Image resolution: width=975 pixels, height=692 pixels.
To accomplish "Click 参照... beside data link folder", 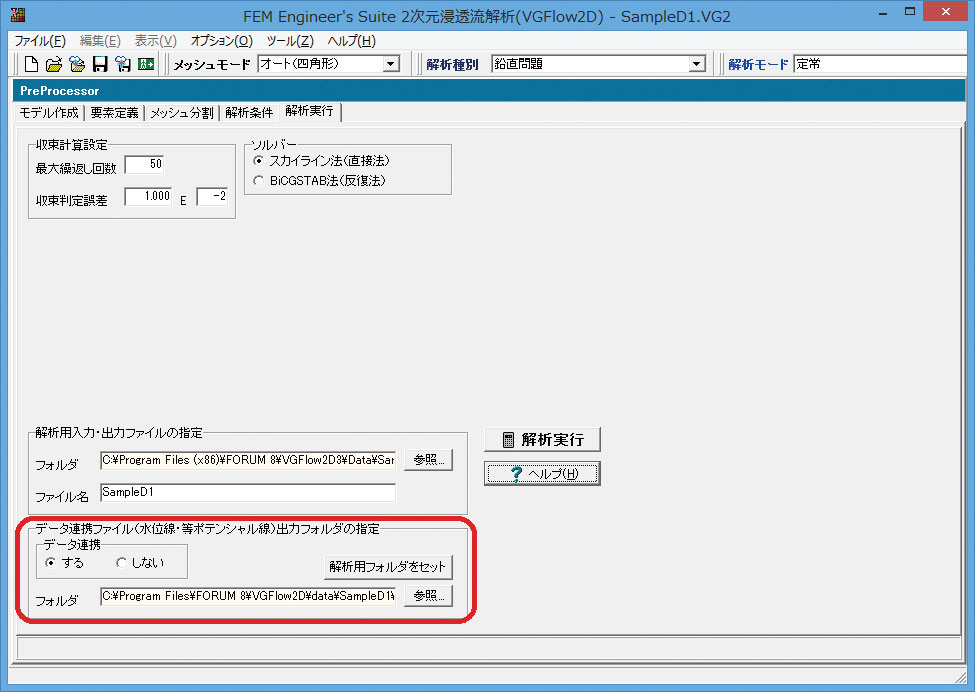I will pyautogui.click(x=428, y=596).
